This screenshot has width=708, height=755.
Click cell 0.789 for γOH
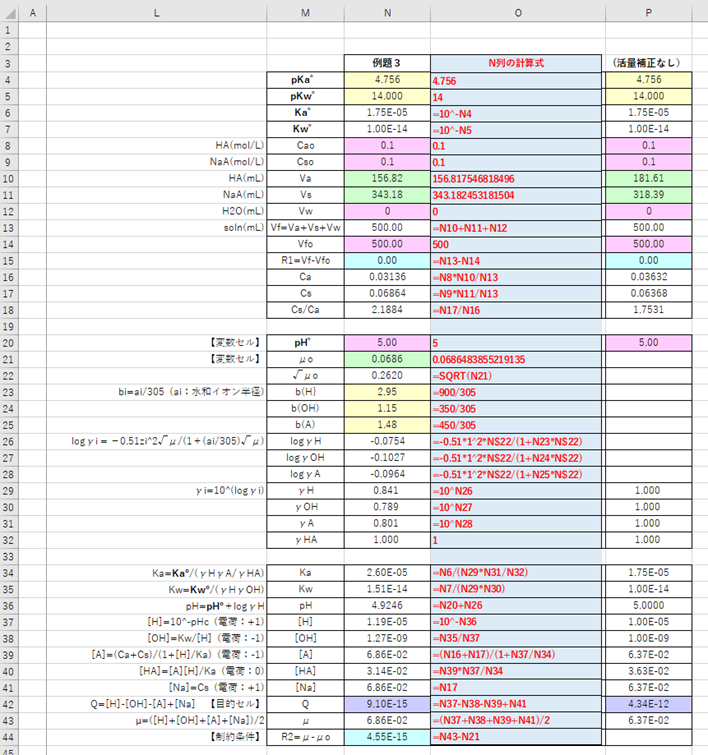pos(387,507)
